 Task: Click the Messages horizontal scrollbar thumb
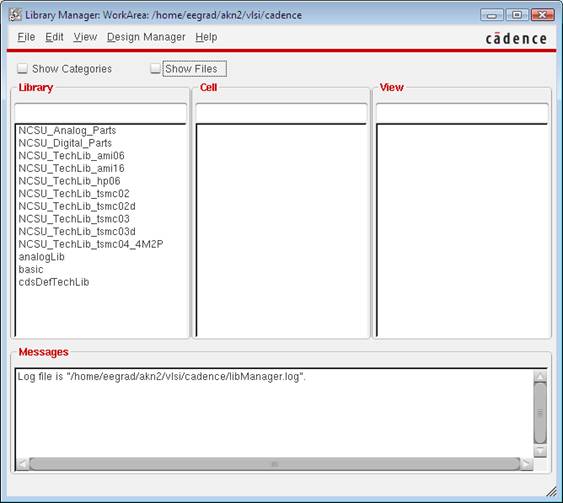click(275, 464)
